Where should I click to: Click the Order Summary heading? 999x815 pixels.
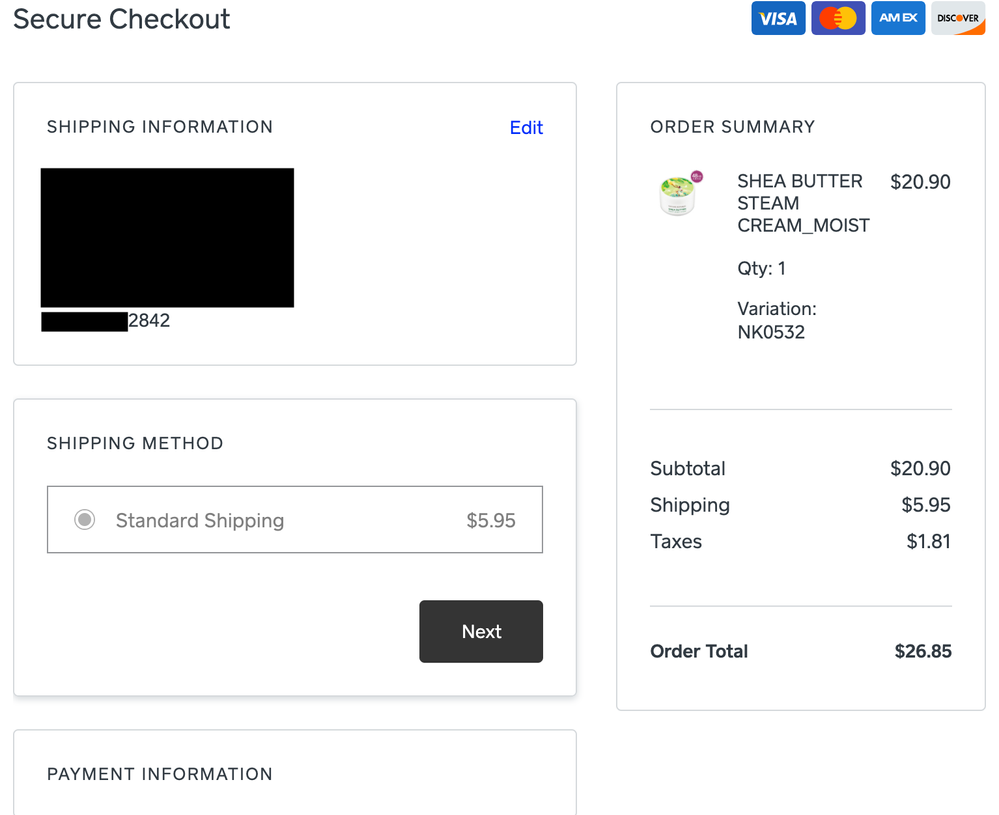point(732,127)
